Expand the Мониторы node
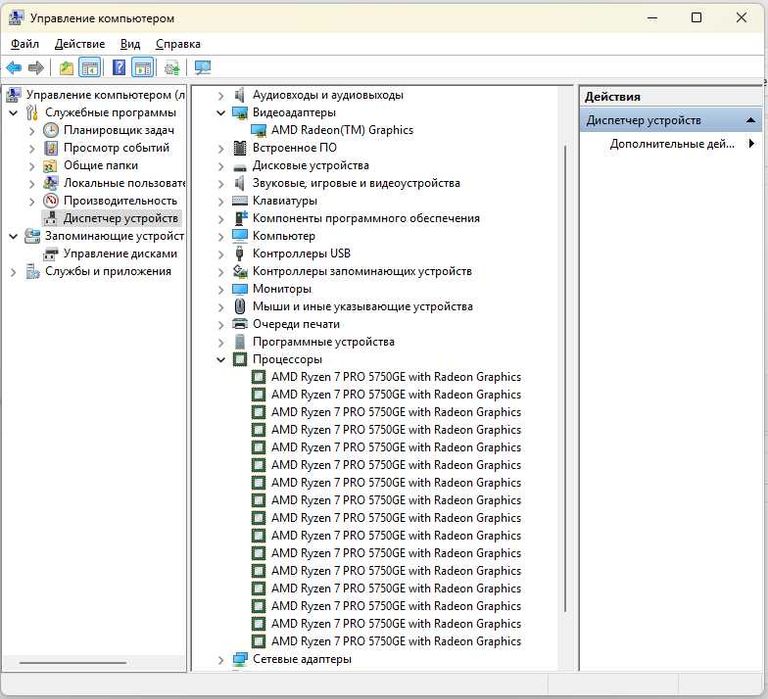Image resolution: width=768 pixels, height=699 pixels. tap(221, 289)
